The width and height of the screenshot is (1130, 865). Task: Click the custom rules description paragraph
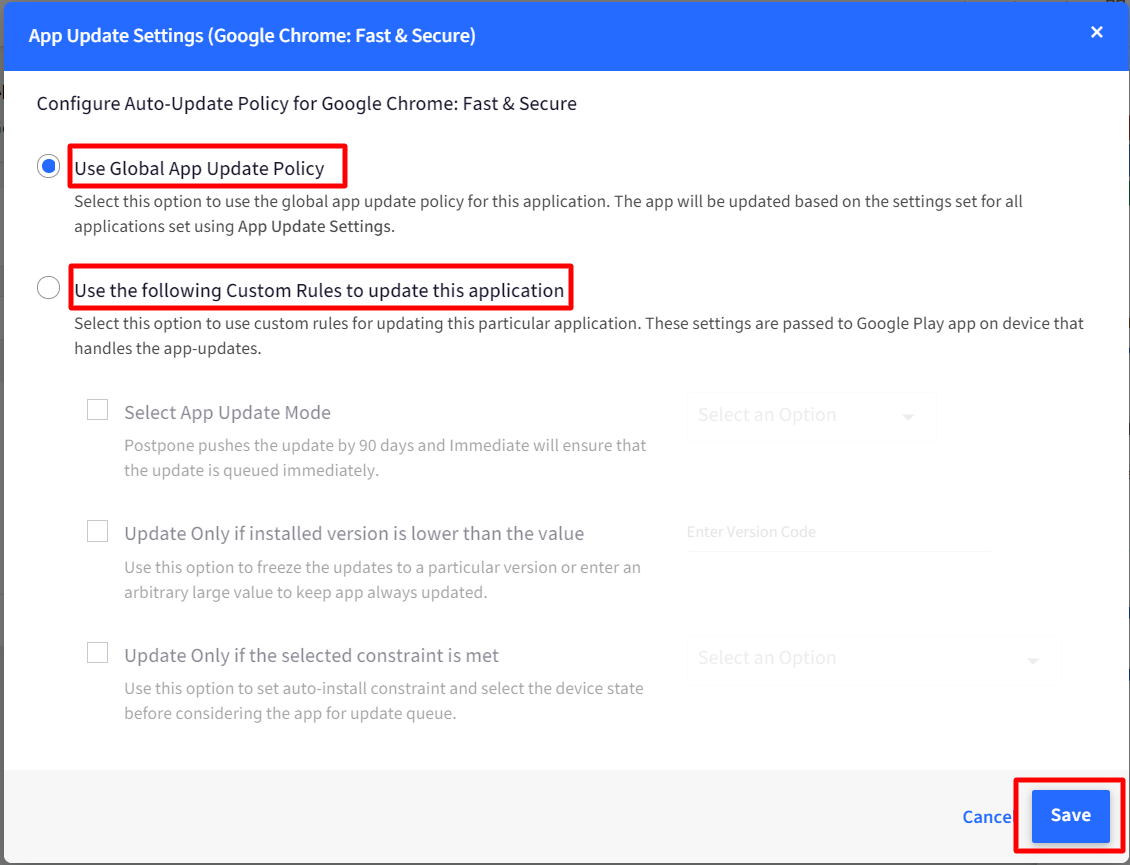[x=579, y=335]
